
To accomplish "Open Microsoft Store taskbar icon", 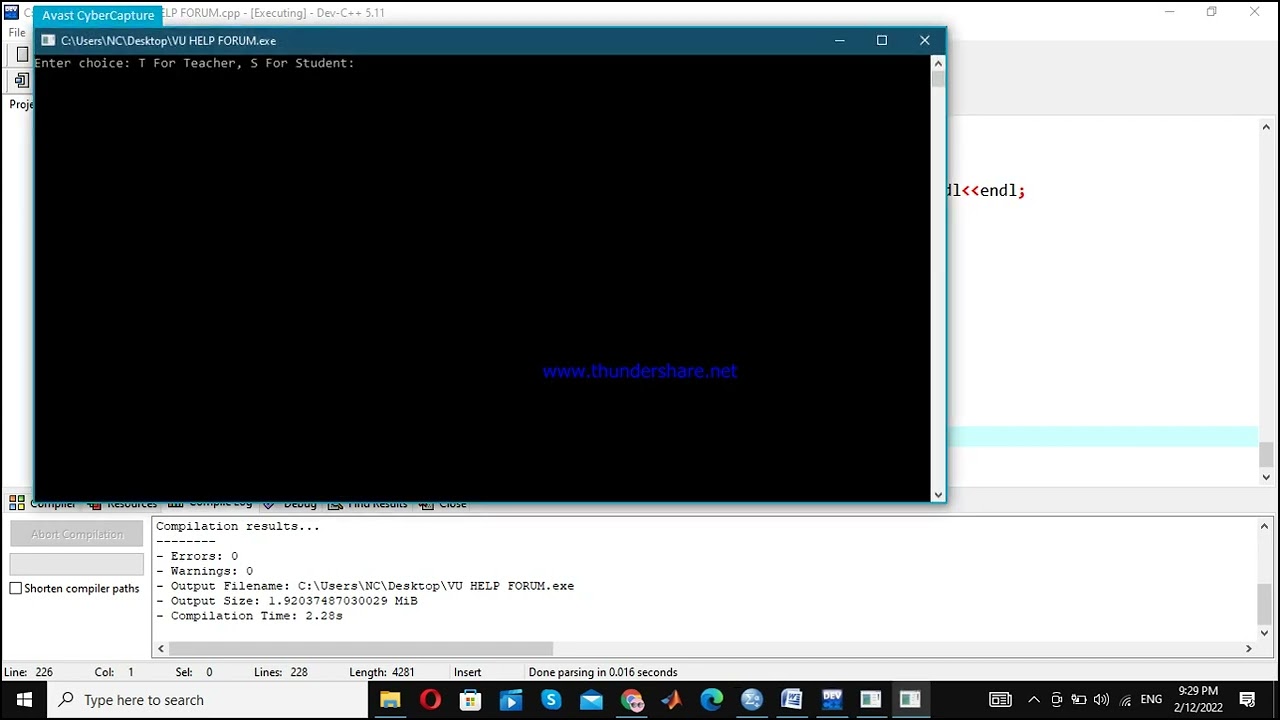I will [x=470, y=700].
